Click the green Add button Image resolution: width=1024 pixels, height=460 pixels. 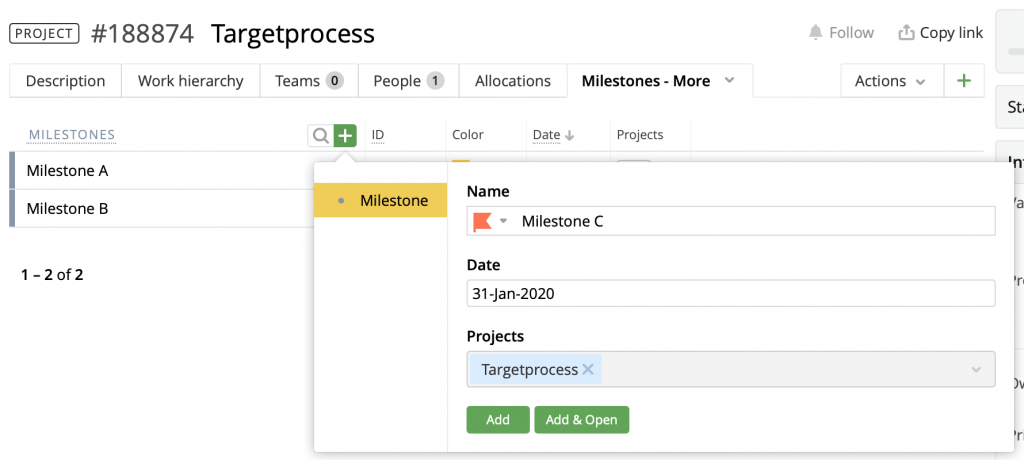coord(498,419)
